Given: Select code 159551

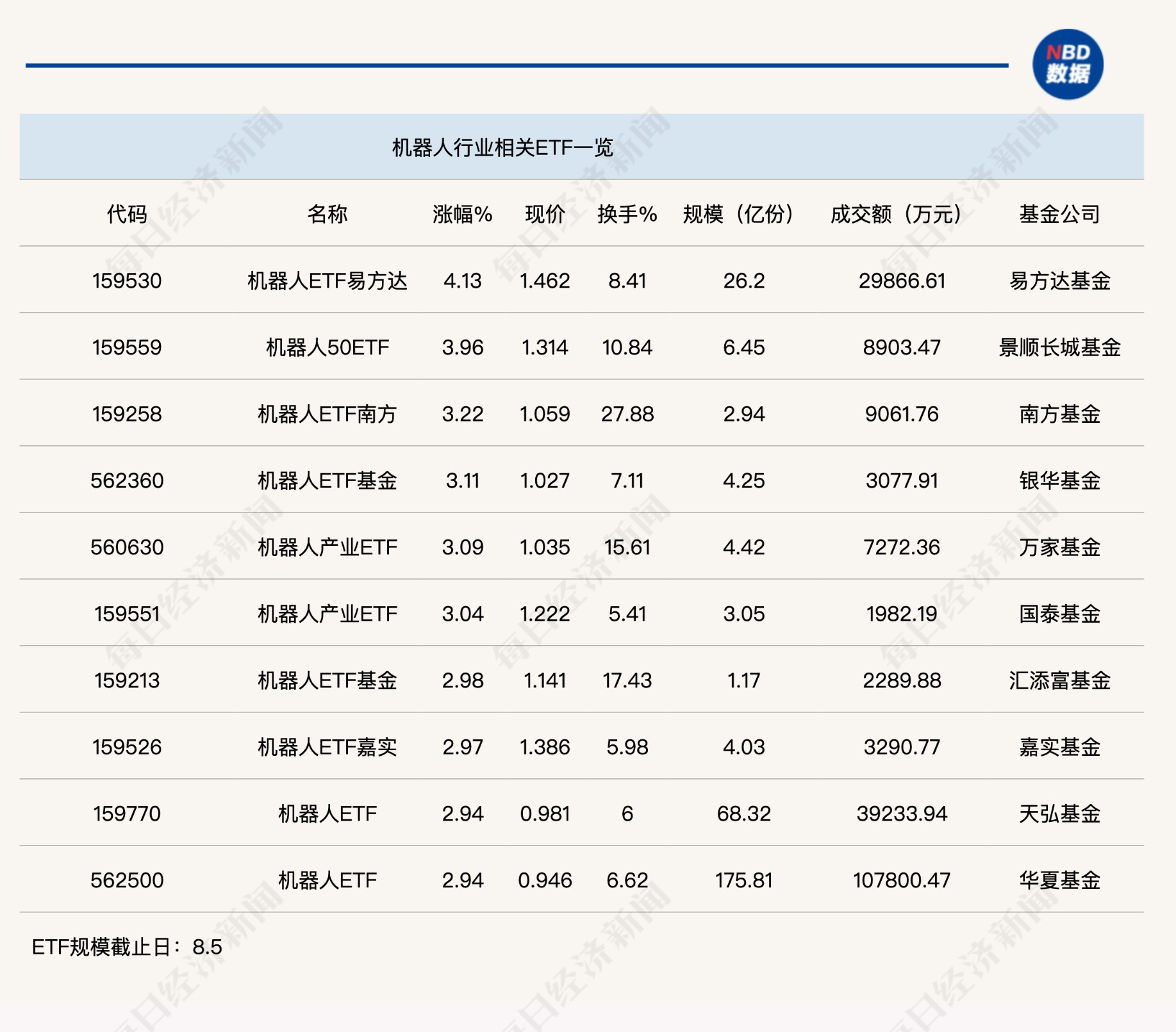Looking at the screenshot, I should [x=127, y=614].
